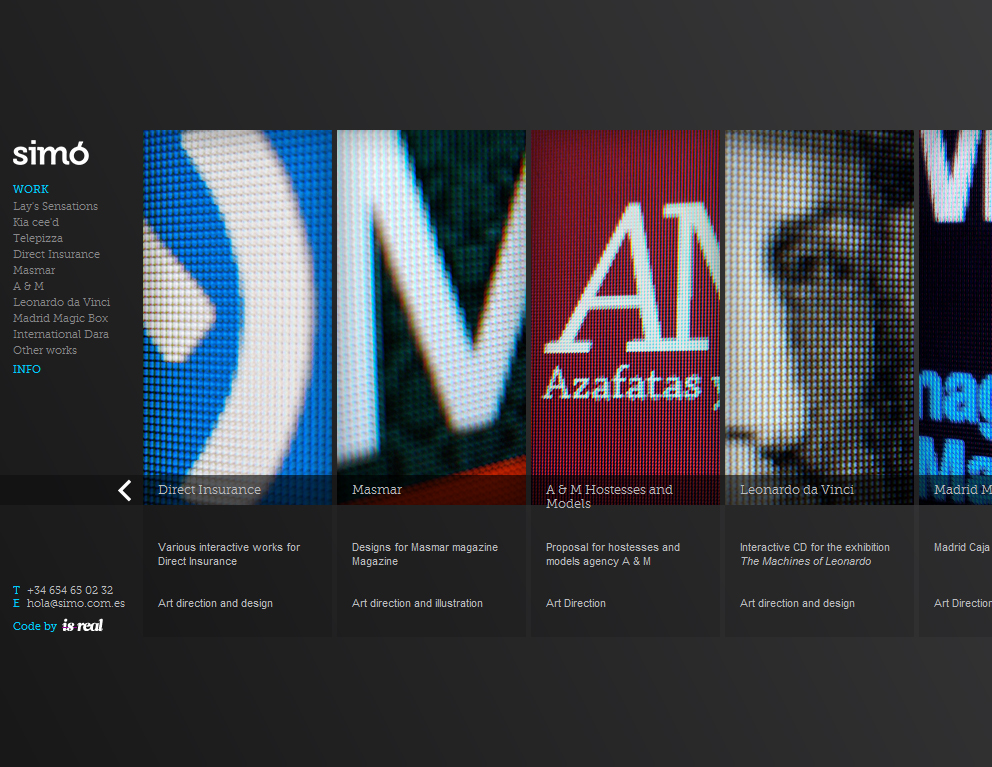Click the 'Code by' credit text

35,626
